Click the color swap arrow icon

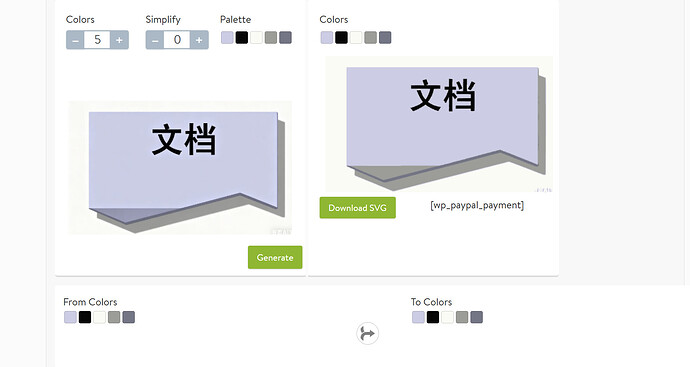[x=367, y=334]
